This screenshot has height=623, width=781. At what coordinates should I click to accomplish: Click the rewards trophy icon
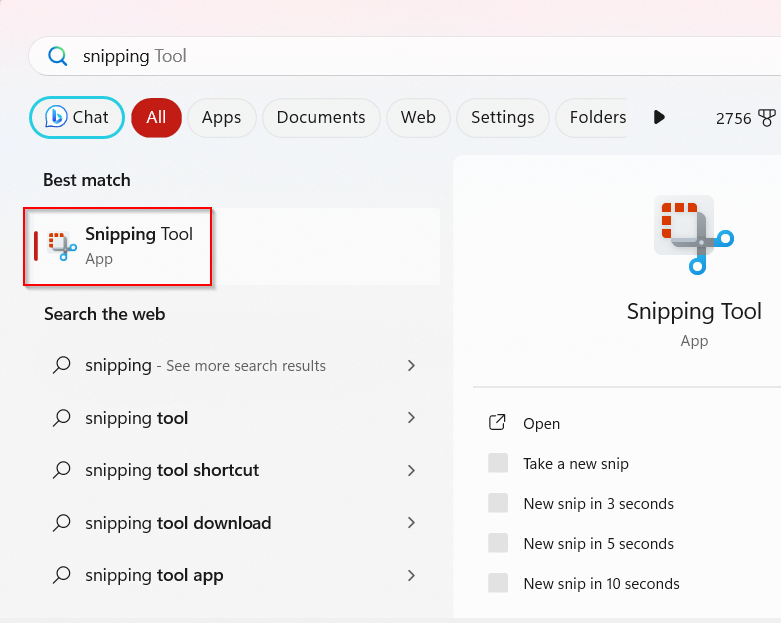767,118
